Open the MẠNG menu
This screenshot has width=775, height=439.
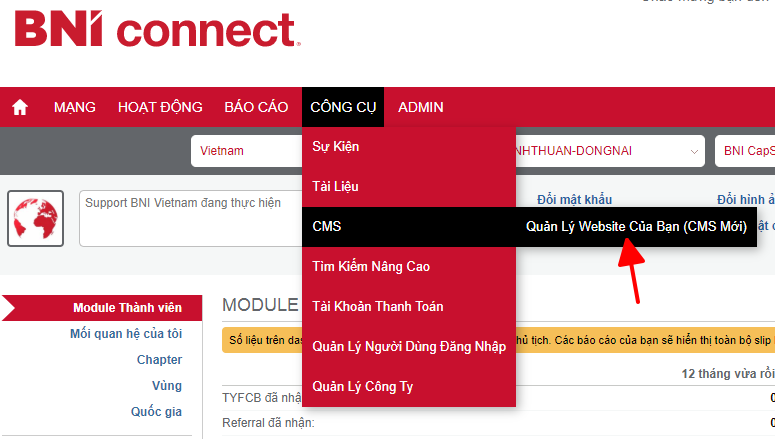75,107
